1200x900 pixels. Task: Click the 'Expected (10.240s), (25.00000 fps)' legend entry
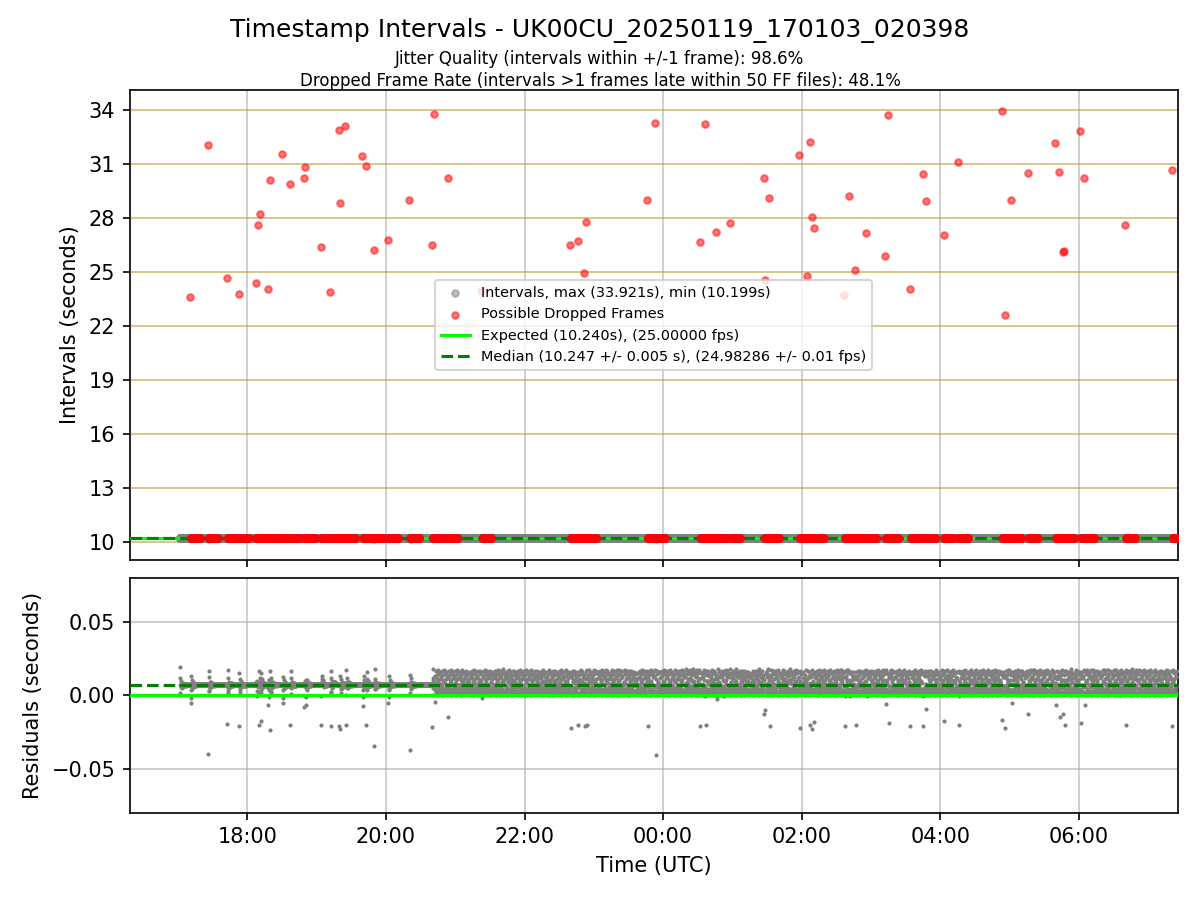click(x=608, y=335)
